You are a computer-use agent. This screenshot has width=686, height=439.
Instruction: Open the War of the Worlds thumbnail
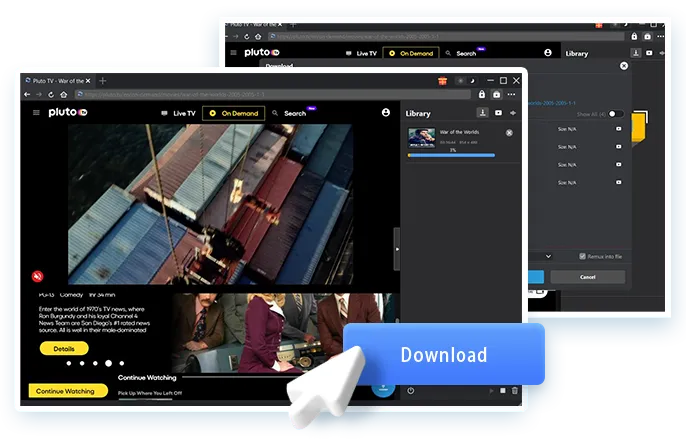tap(421, 137)
